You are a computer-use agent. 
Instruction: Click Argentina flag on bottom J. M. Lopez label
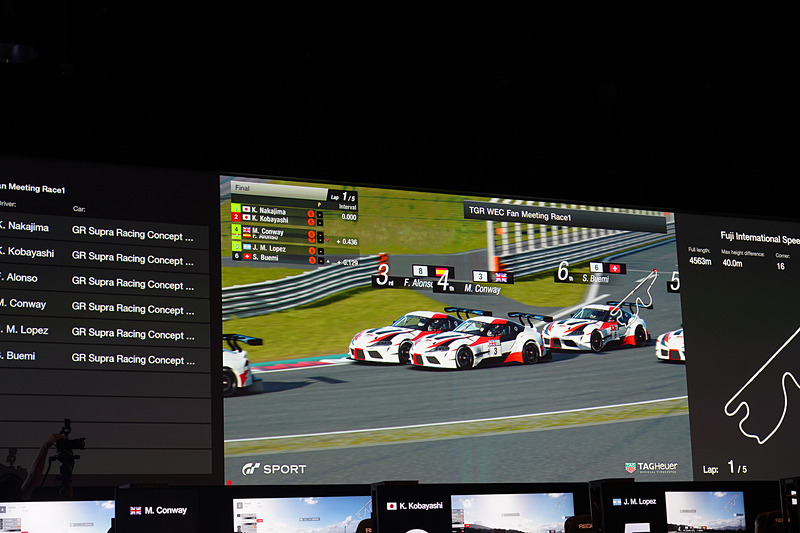coord(617,502)
